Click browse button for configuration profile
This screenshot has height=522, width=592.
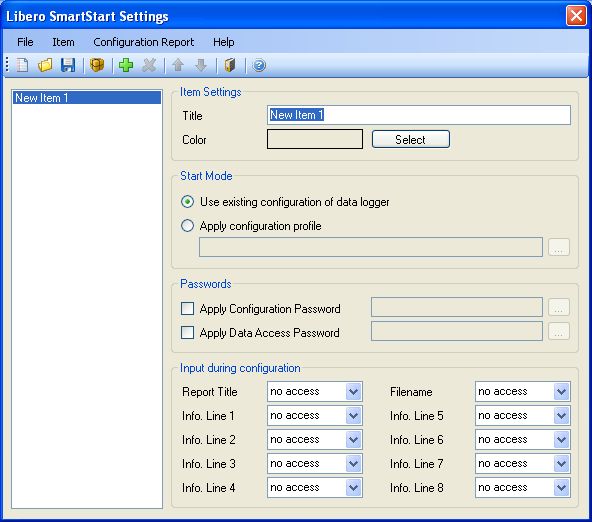pos(559,247)
